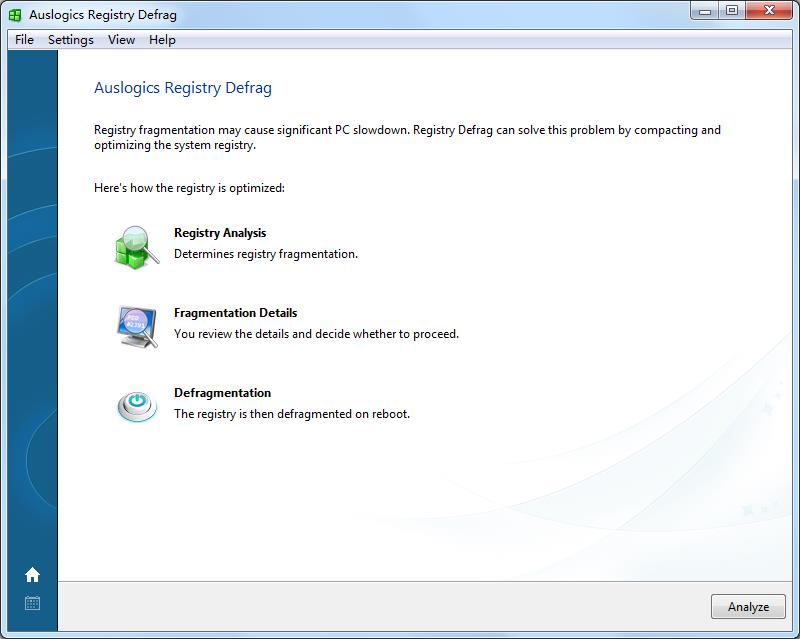Click 'You review the details and decide' text
Screen dimensions: 800x639
click(x=262, y=334)
